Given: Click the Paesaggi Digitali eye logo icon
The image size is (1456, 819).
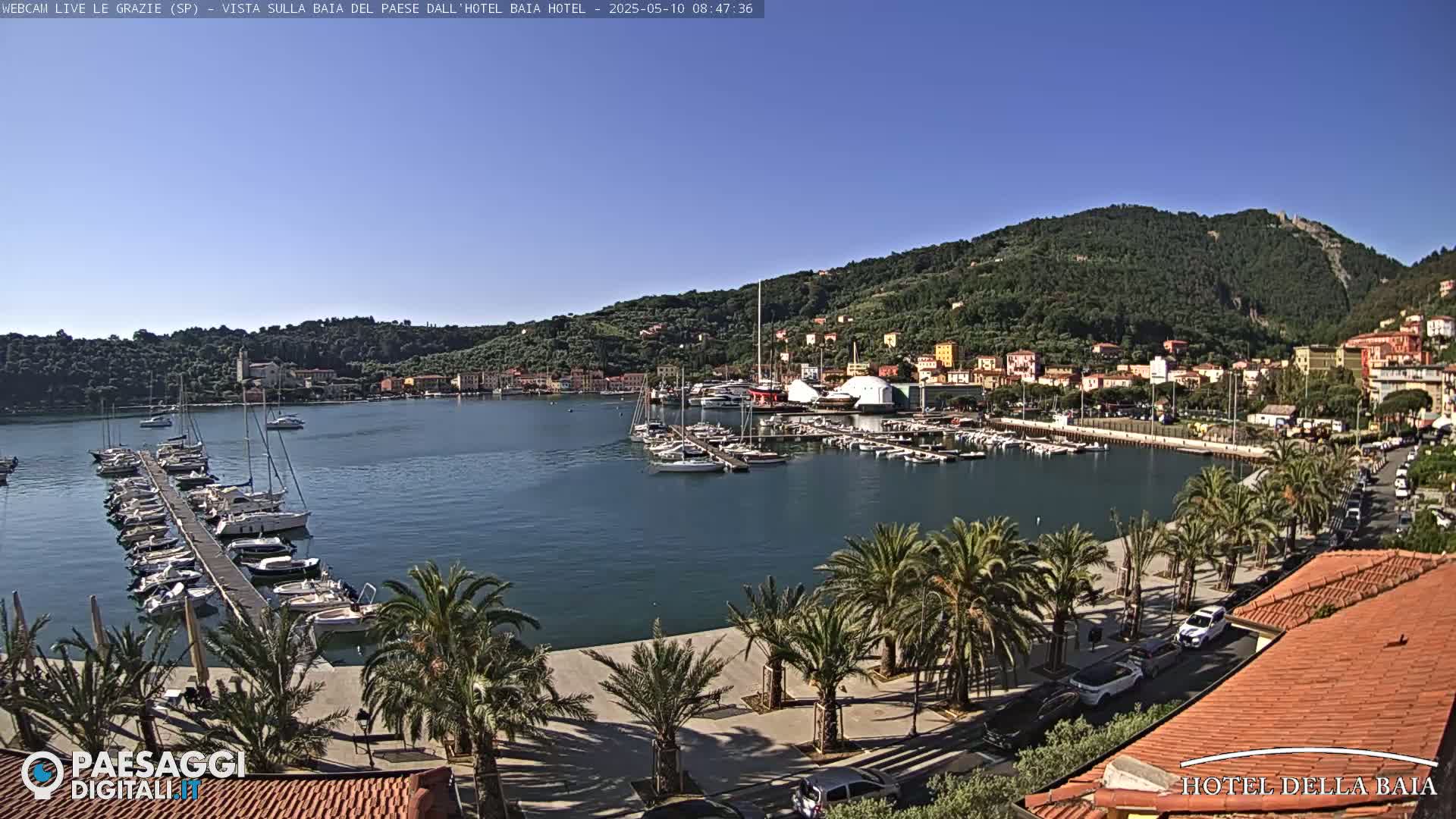Looking at the screenshot, I should [x=42, y=774].
